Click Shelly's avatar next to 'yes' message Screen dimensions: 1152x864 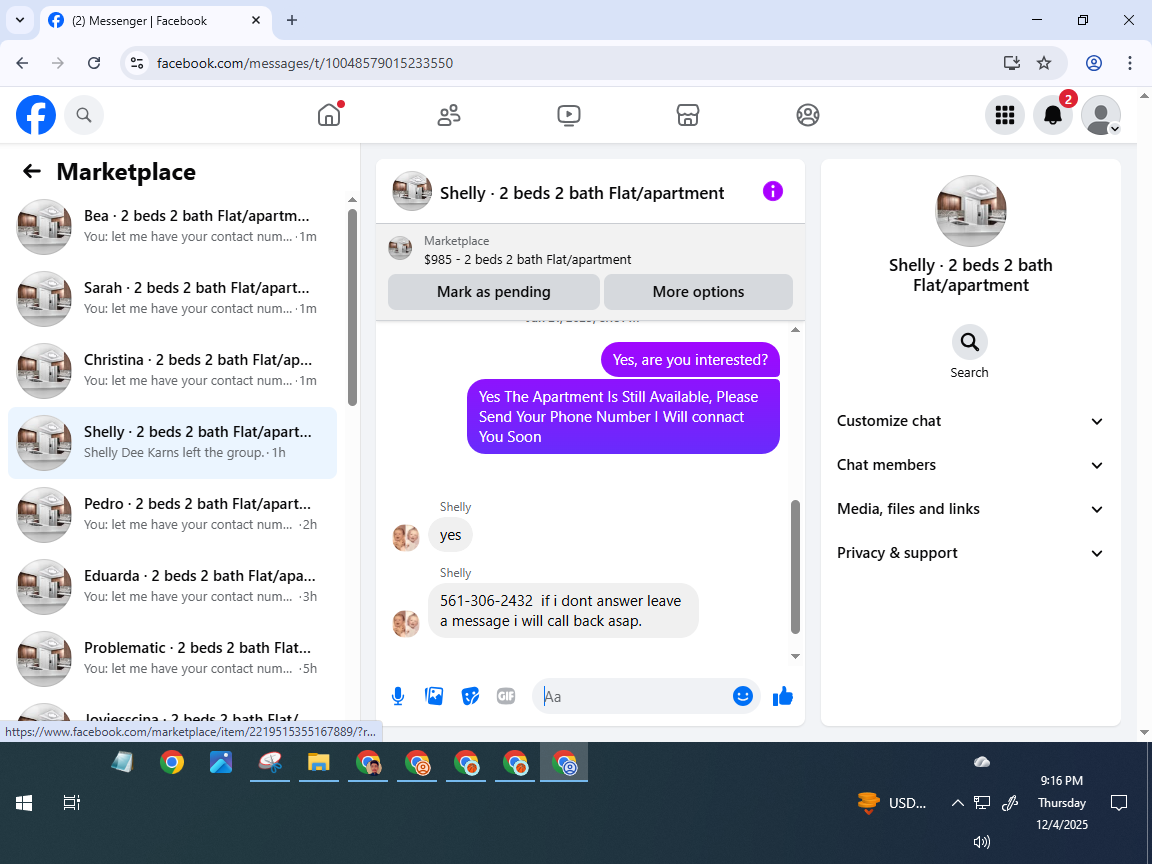point(406,537)
